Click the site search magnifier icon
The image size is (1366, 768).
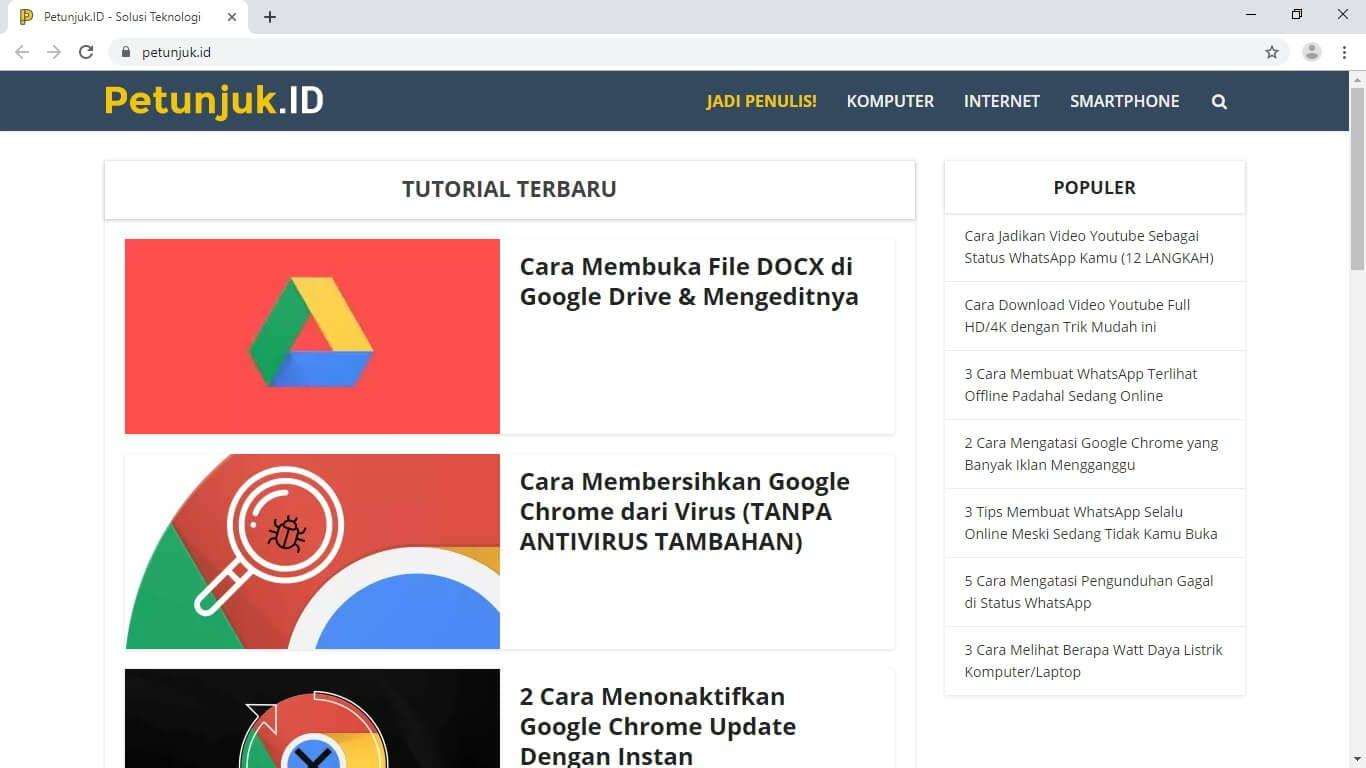pyautogui.click(x=1219, y=101)
